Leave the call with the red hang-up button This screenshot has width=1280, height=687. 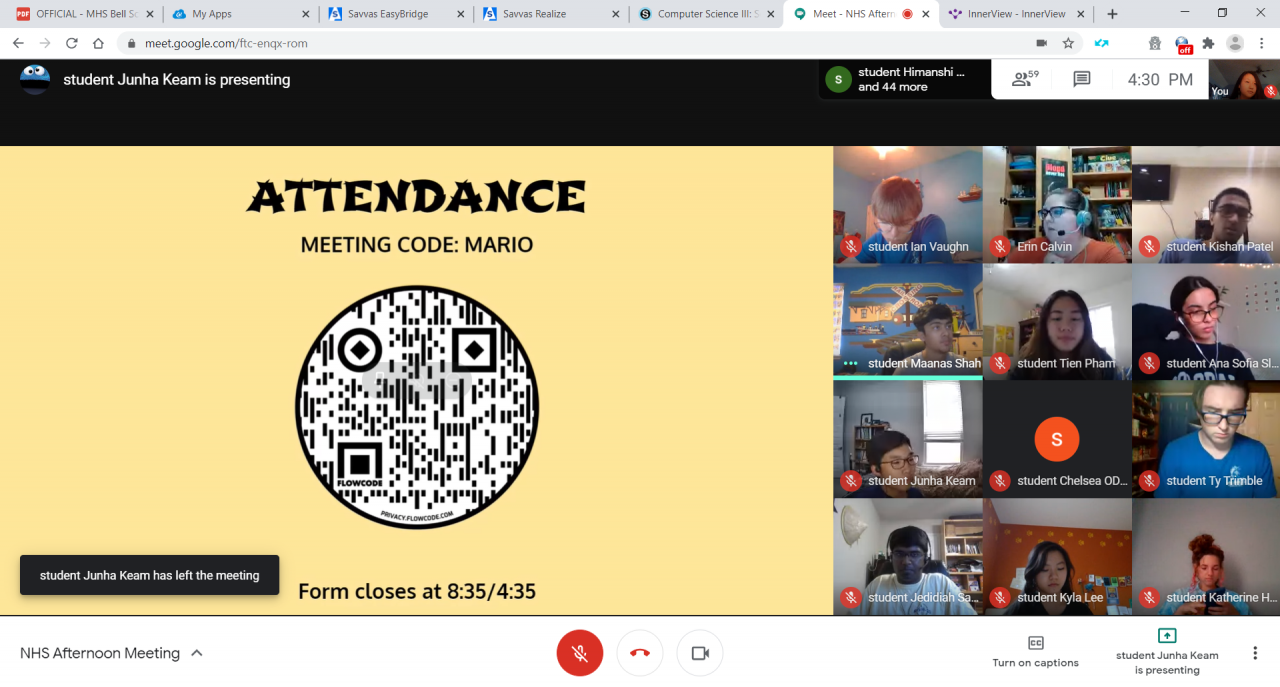pyautogui.click(x=640, y=653)
